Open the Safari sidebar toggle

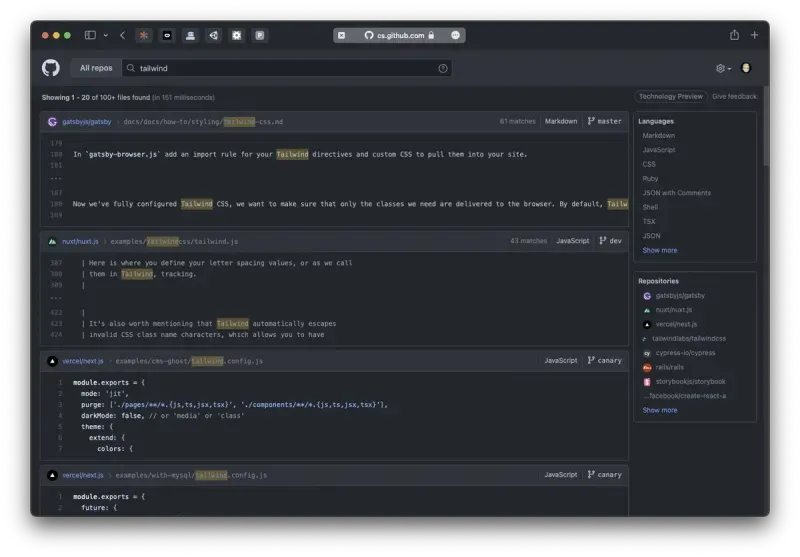coord(90,35)
